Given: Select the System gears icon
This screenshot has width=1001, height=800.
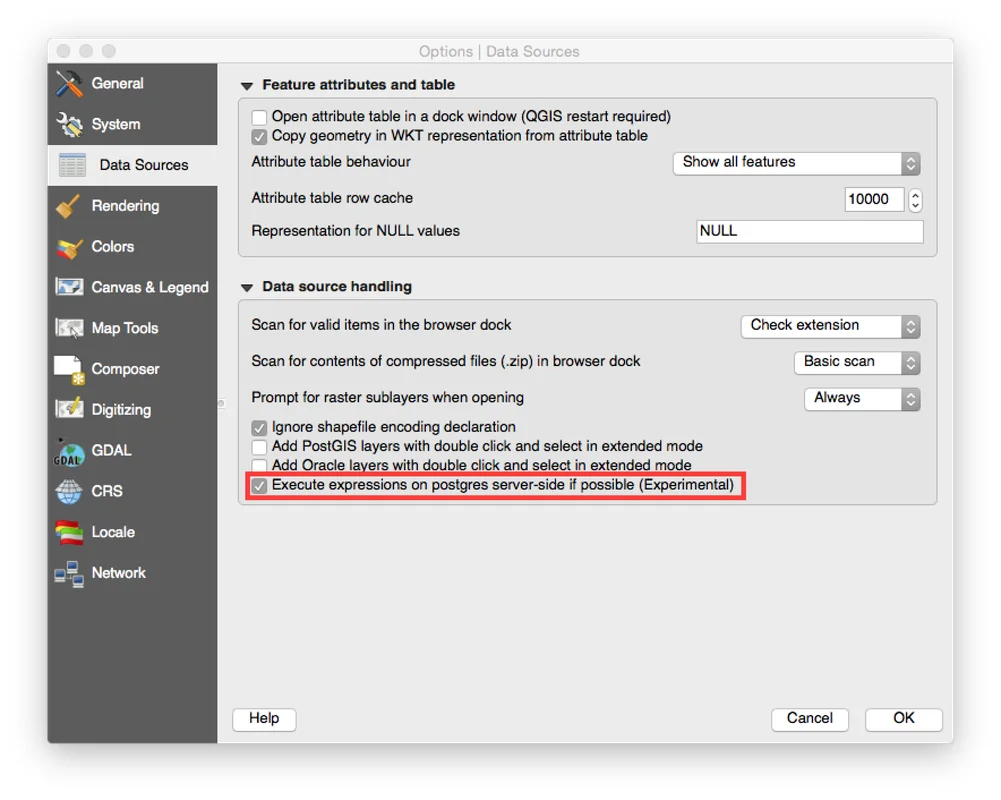Looking at the screenshot, I should [69, 125].
